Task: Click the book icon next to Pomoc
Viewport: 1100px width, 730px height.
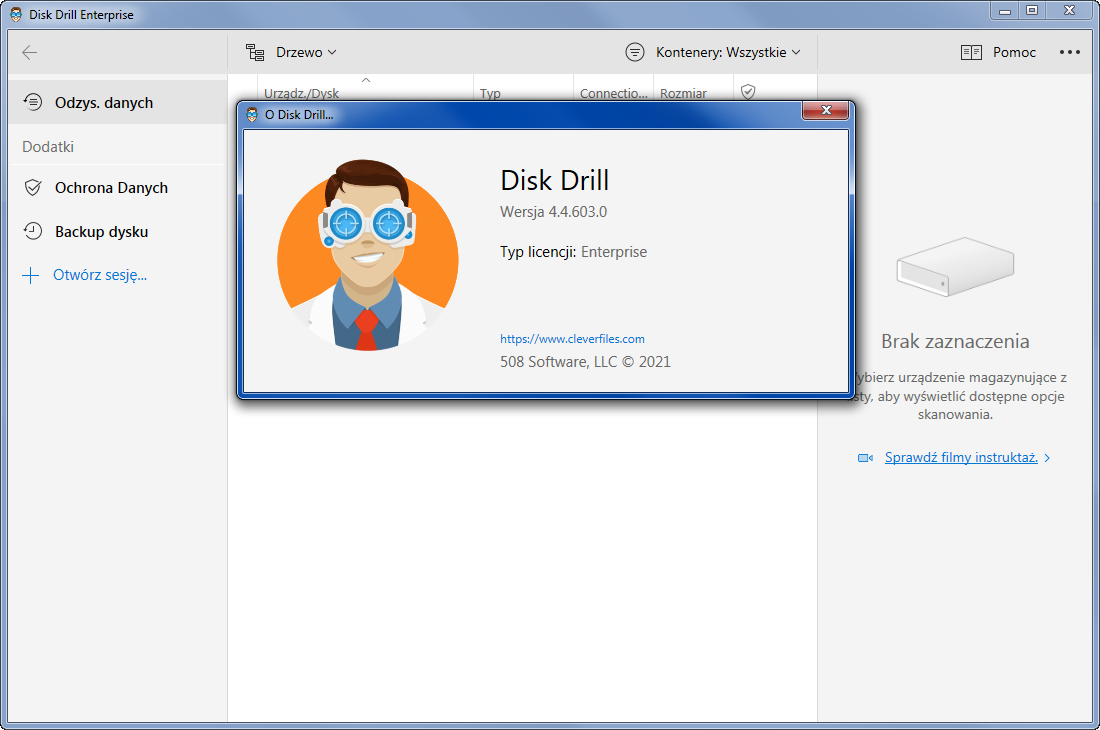Action: click(971, 53)
